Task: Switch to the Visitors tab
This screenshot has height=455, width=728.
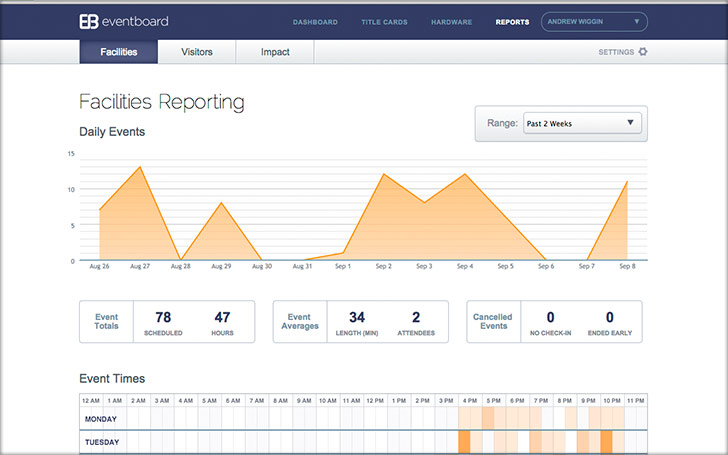Action: pyautogui.click(x=196, y=52)
